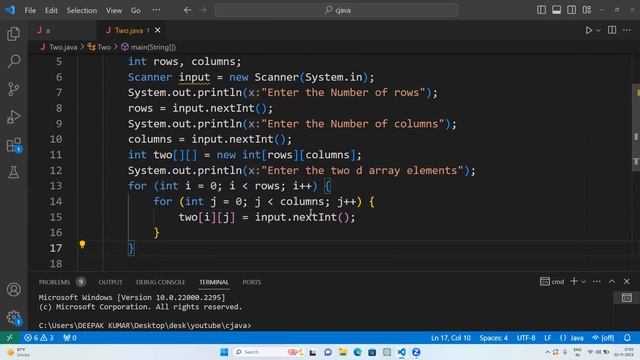
Task: Toggle the bottom panel layout
Action: click(x=556, y=10)
